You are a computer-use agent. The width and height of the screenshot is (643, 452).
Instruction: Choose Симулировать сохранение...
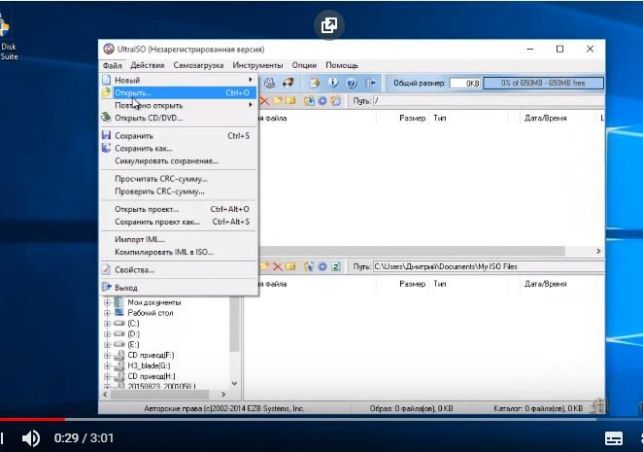click(x=179, y=161)
